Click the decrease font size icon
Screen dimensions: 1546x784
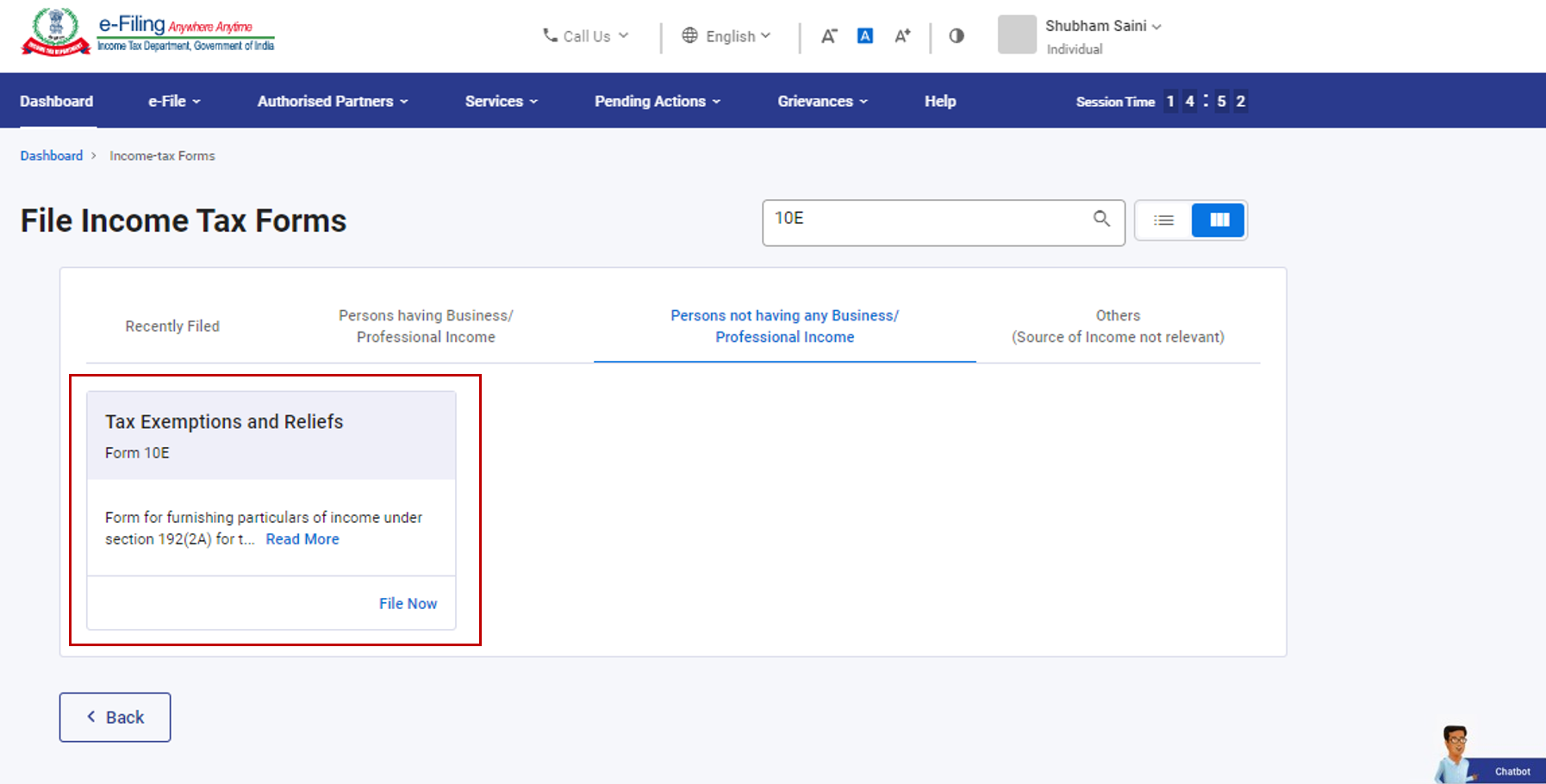(x=828, y=36)
